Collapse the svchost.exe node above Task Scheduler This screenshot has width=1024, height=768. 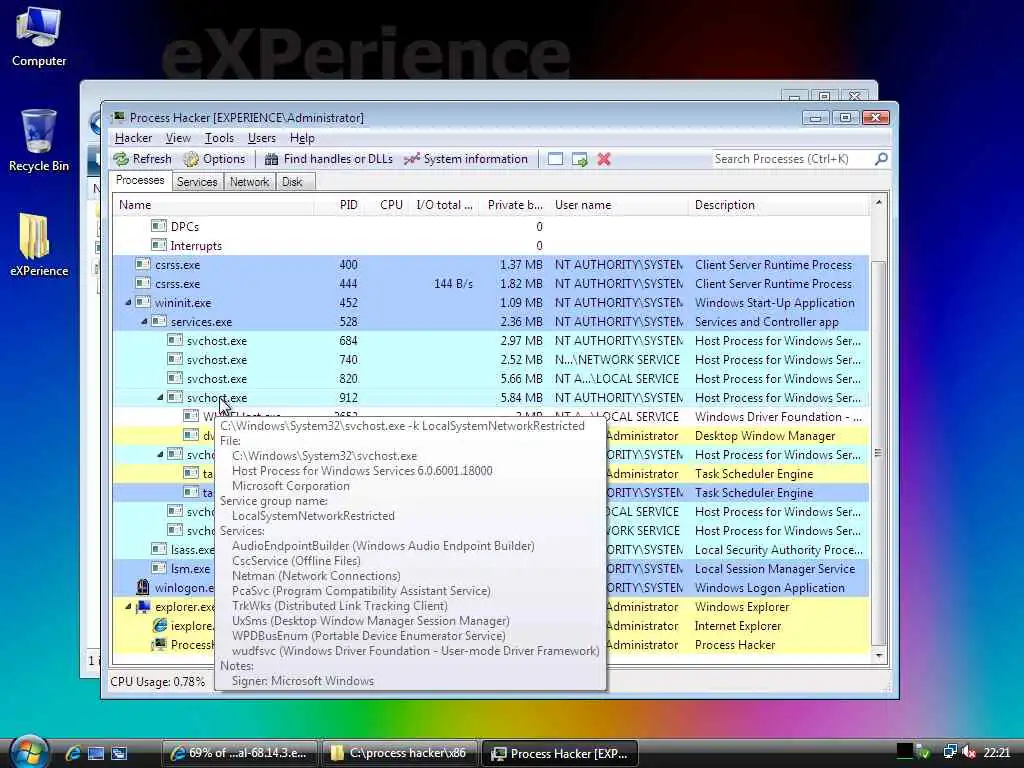(160, 454)
